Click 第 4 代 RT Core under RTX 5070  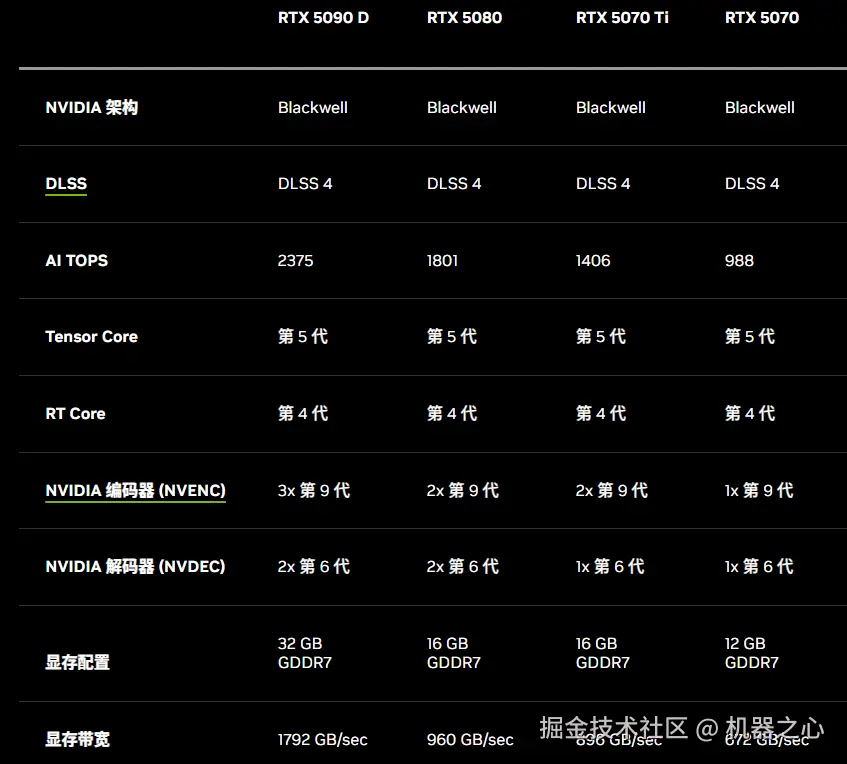[x=750, y=414]
